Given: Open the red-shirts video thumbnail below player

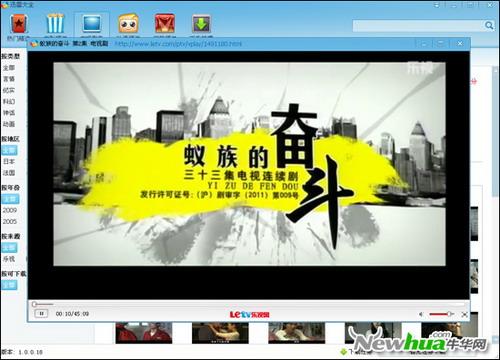Looking at the screenshot, I should point(144,333).
